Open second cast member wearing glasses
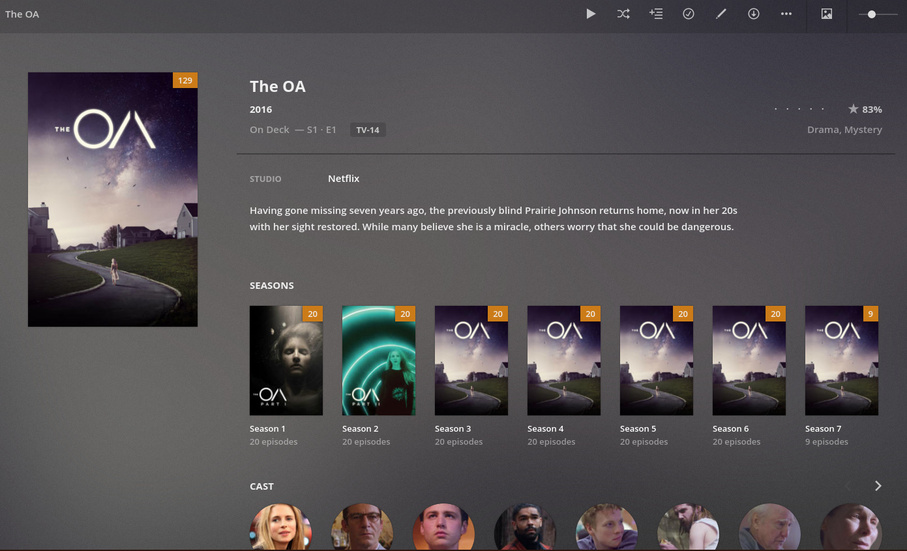This screenshot has width=907, height=551. [362, 527]
